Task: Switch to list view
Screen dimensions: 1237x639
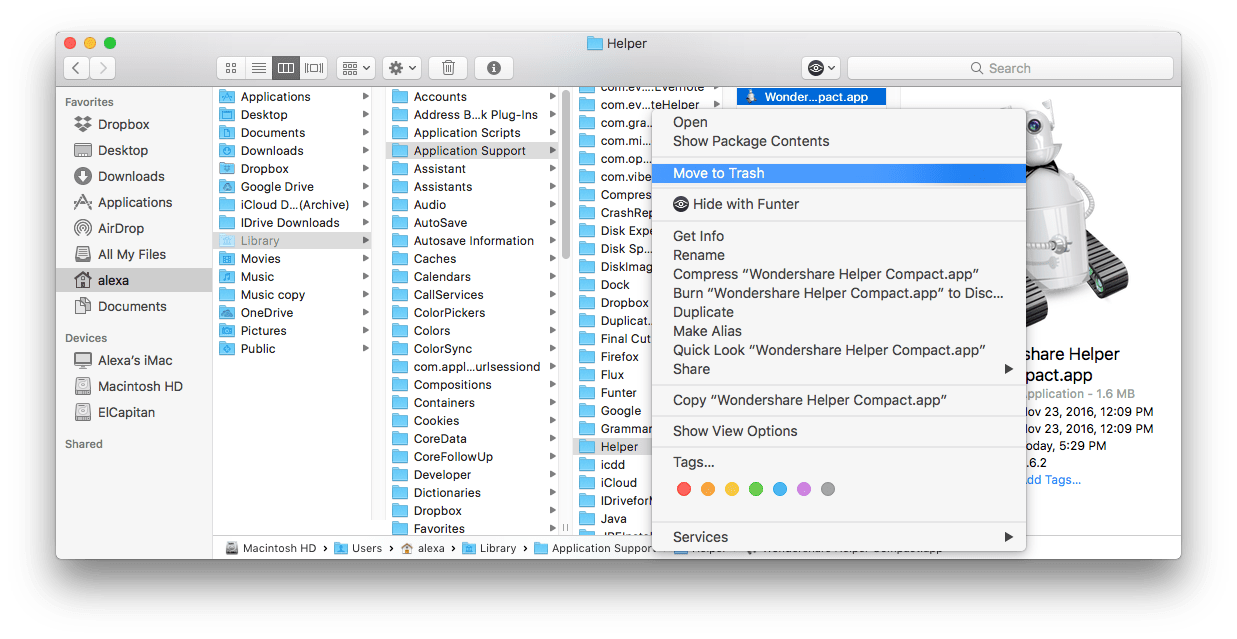Action: click(x=258, y=67)
